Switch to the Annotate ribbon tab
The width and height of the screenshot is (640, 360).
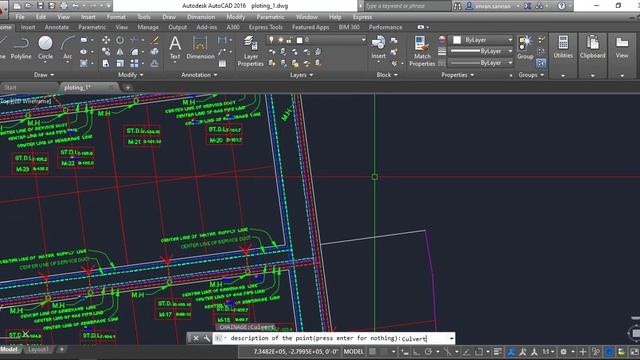pyautogui.click(x=57, y=27)
